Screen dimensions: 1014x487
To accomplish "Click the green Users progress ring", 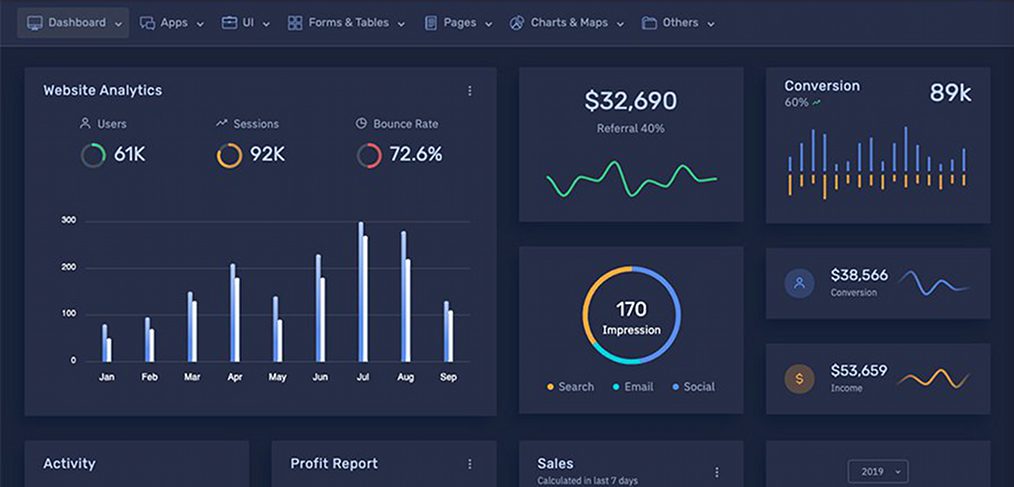I will 93,156.
